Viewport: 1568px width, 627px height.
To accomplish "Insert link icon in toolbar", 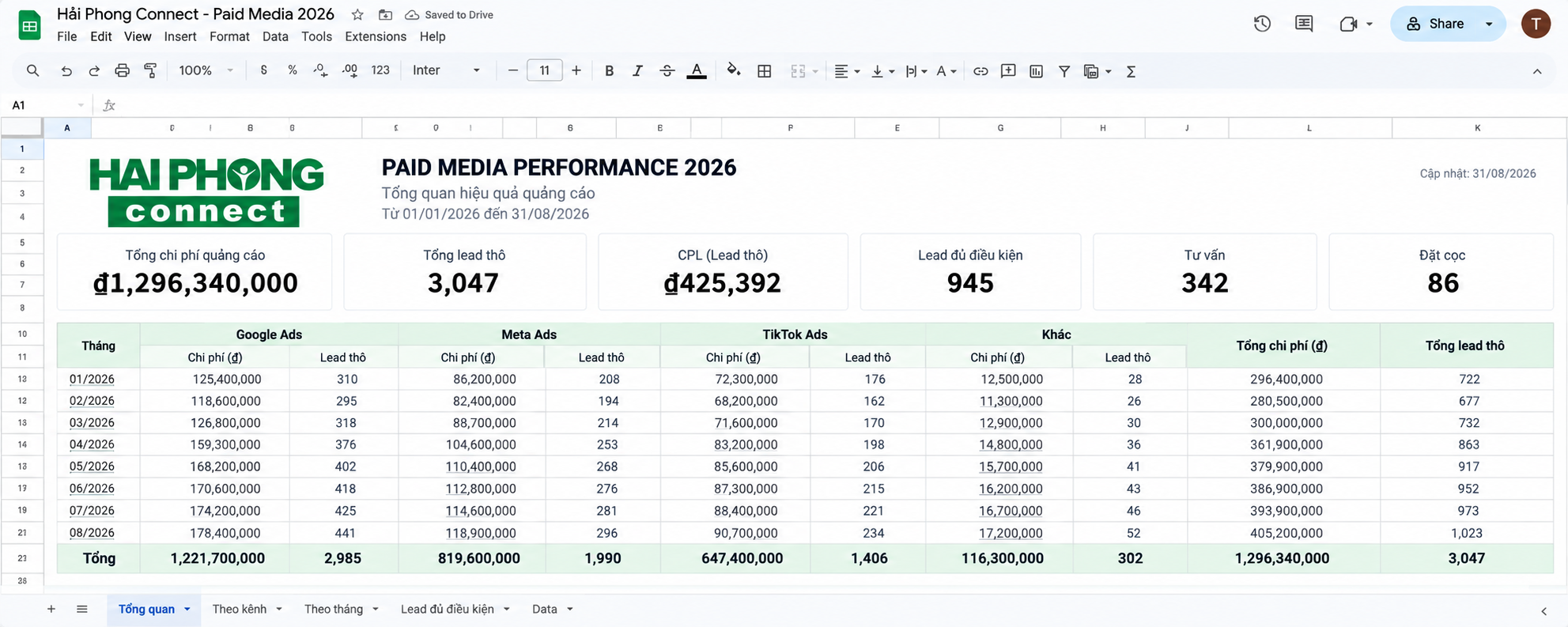I will (x=980, y=70).
